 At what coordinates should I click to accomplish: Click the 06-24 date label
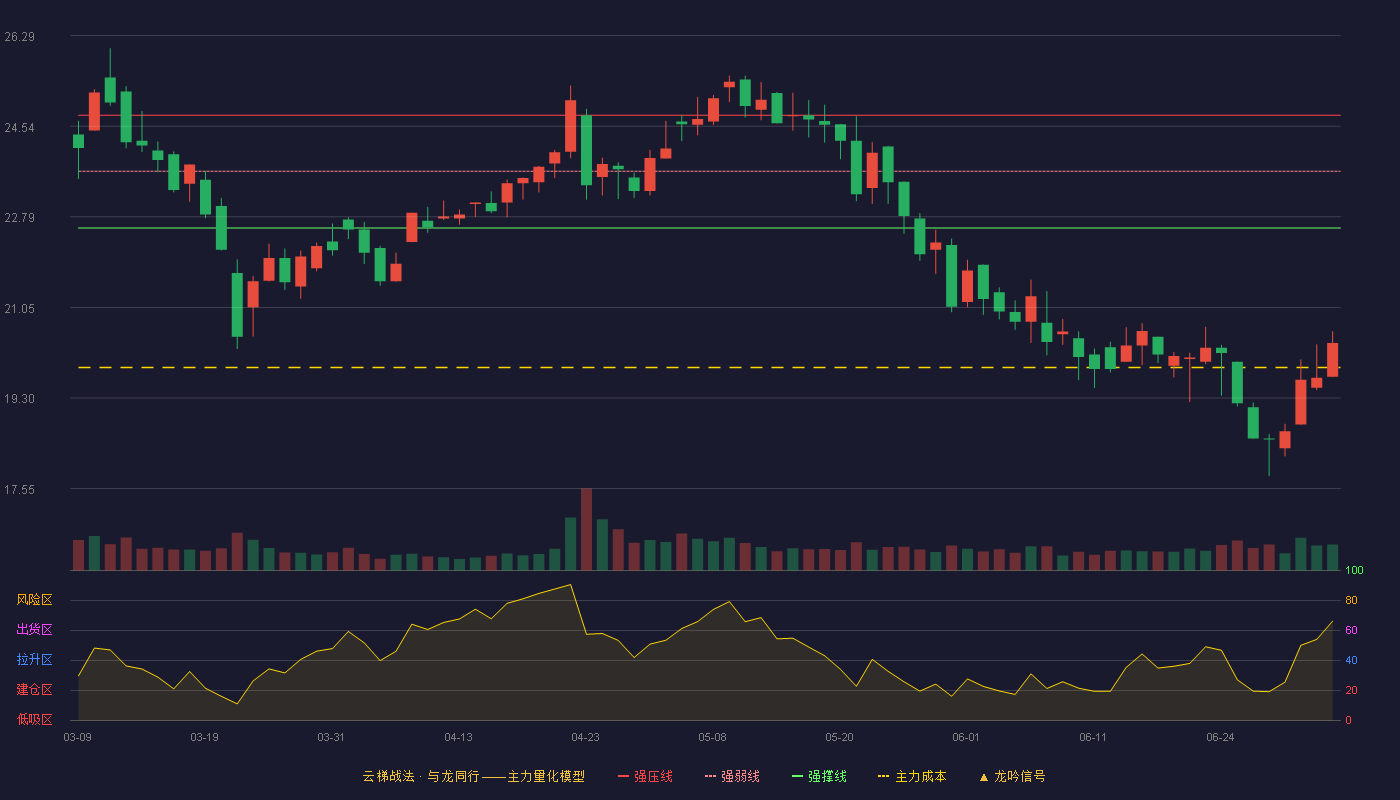tap(1220, 737)
